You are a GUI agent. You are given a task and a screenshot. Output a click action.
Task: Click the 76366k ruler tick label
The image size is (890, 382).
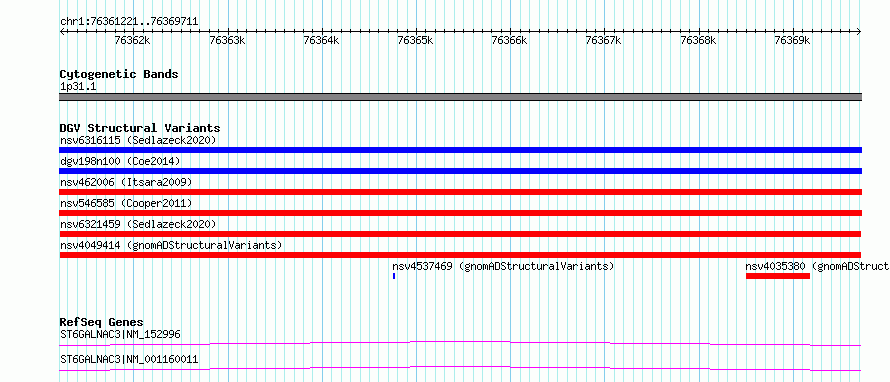coord(509,40)
